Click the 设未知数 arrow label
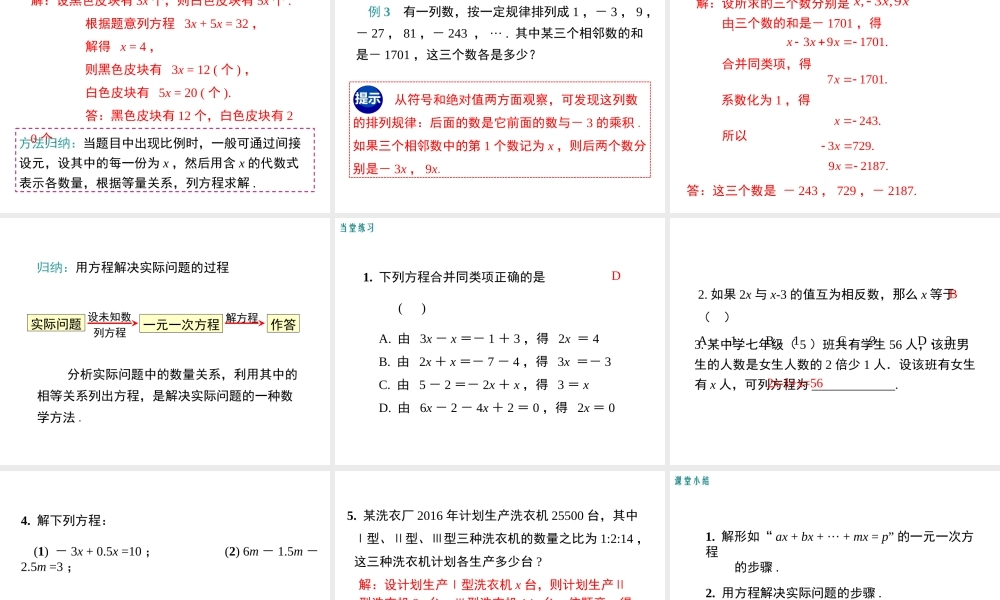1000x600 pixels. coord(110,317)
